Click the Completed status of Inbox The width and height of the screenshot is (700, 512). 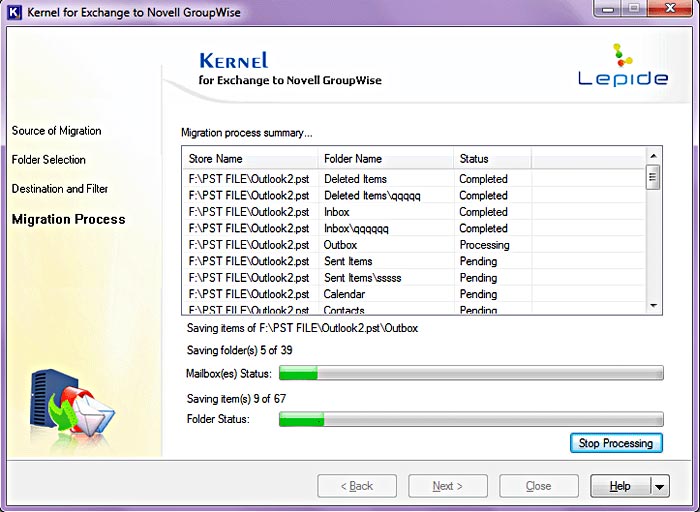click(483, 212)
